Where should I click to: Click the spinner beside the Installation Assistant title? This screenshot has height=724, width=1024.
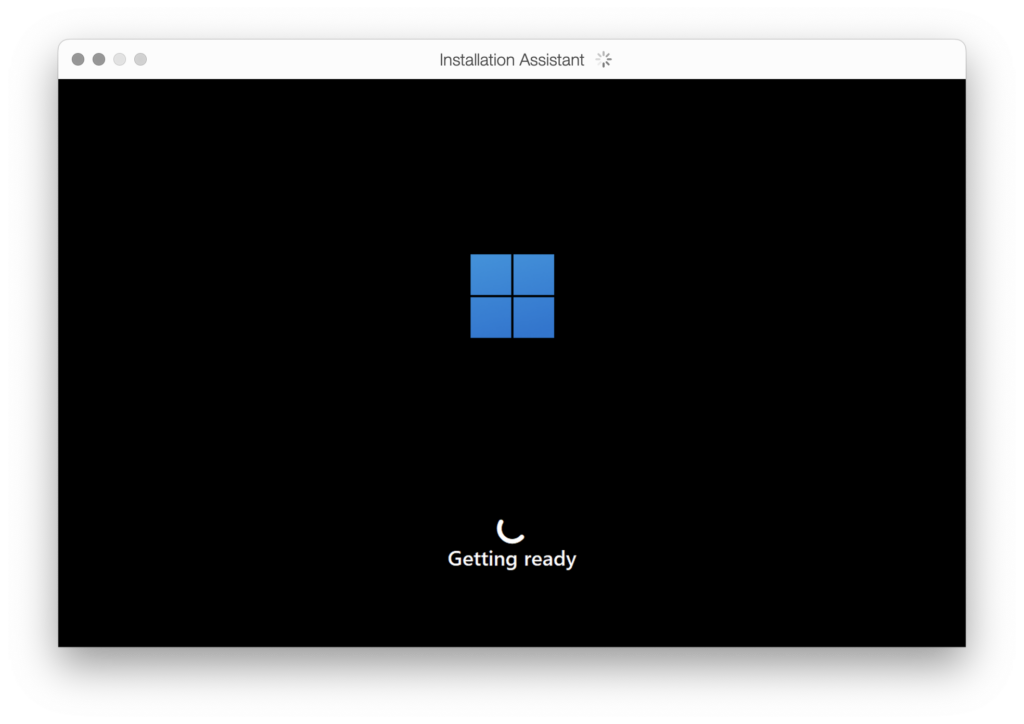pos(603,59)
